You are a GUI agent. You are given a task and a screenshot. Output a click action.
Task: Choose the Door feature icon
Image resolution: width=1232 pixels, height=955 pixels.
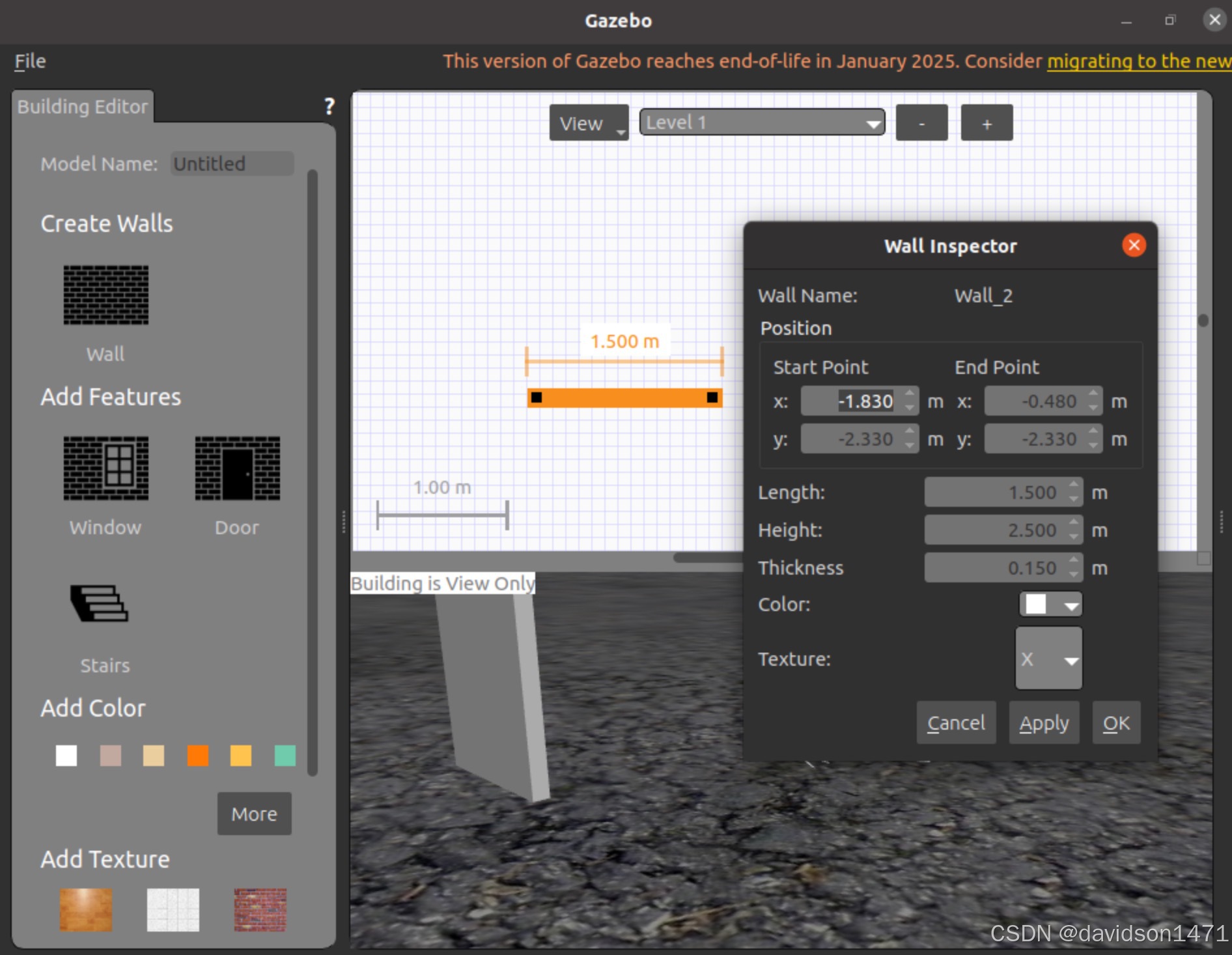[238, 468]
